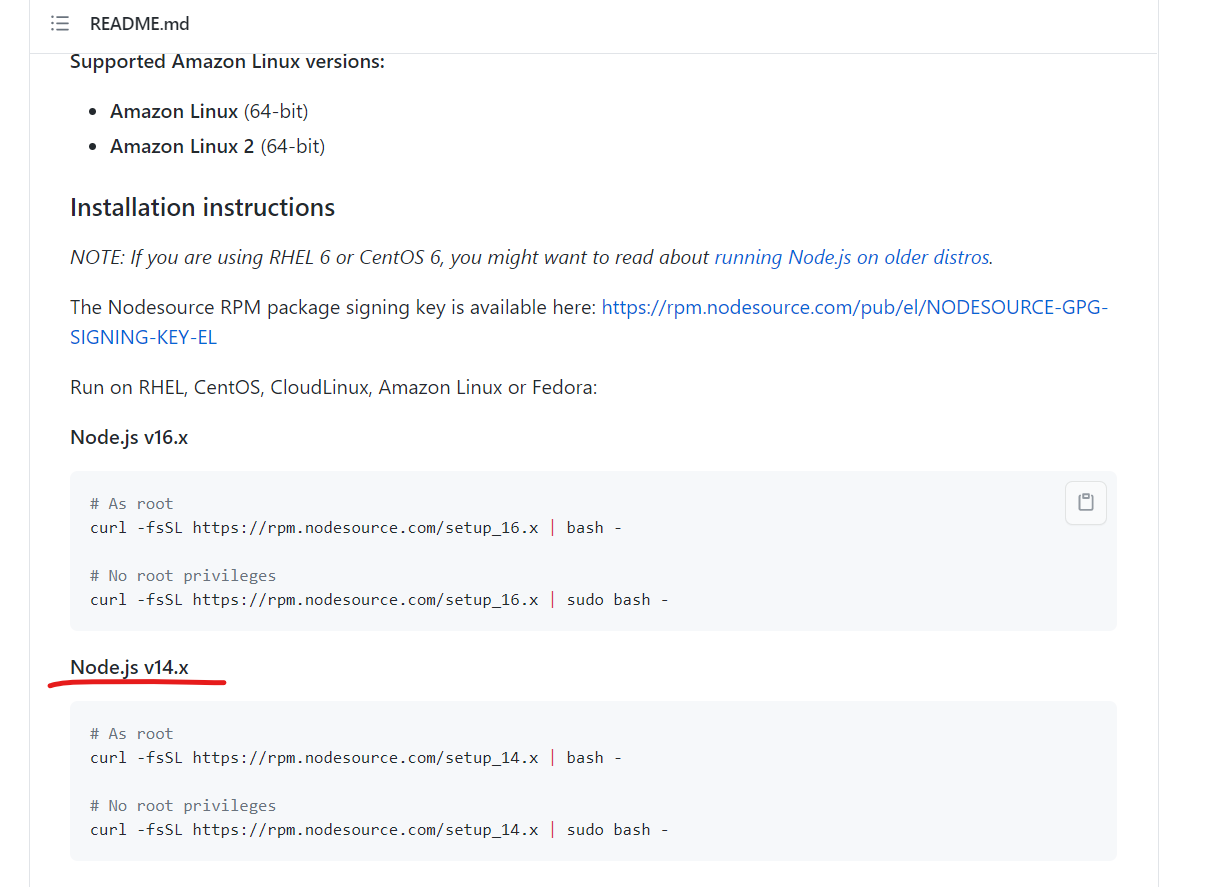Click the Installation instructions heading

click(202, 208)
